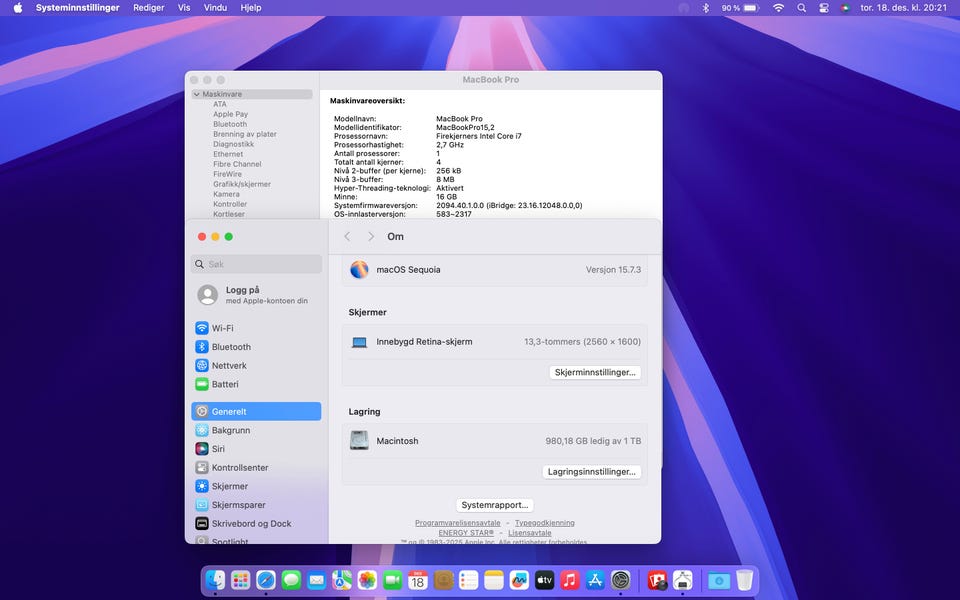
Task: Open the Programvarelisensavtale link
Action: click(x=457, y=523)
